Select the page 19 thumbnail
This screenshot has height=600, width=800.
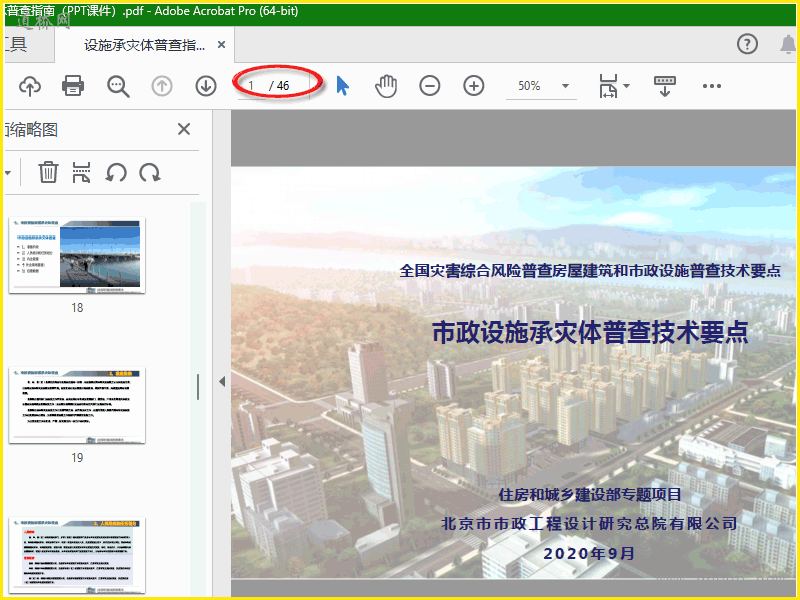77,406
